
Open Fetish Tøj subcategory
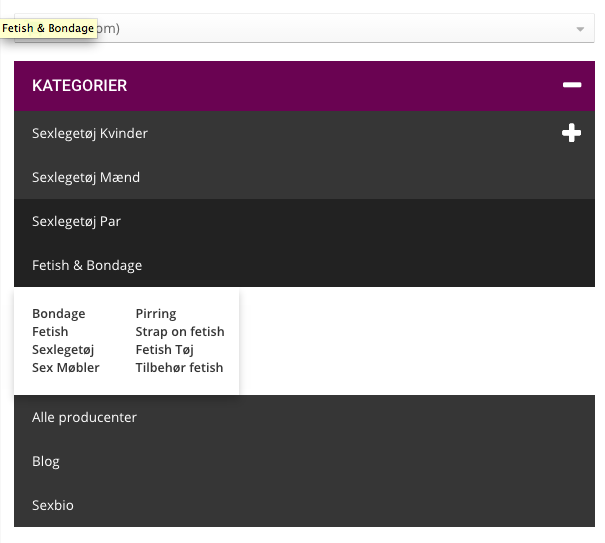(165, 350)
